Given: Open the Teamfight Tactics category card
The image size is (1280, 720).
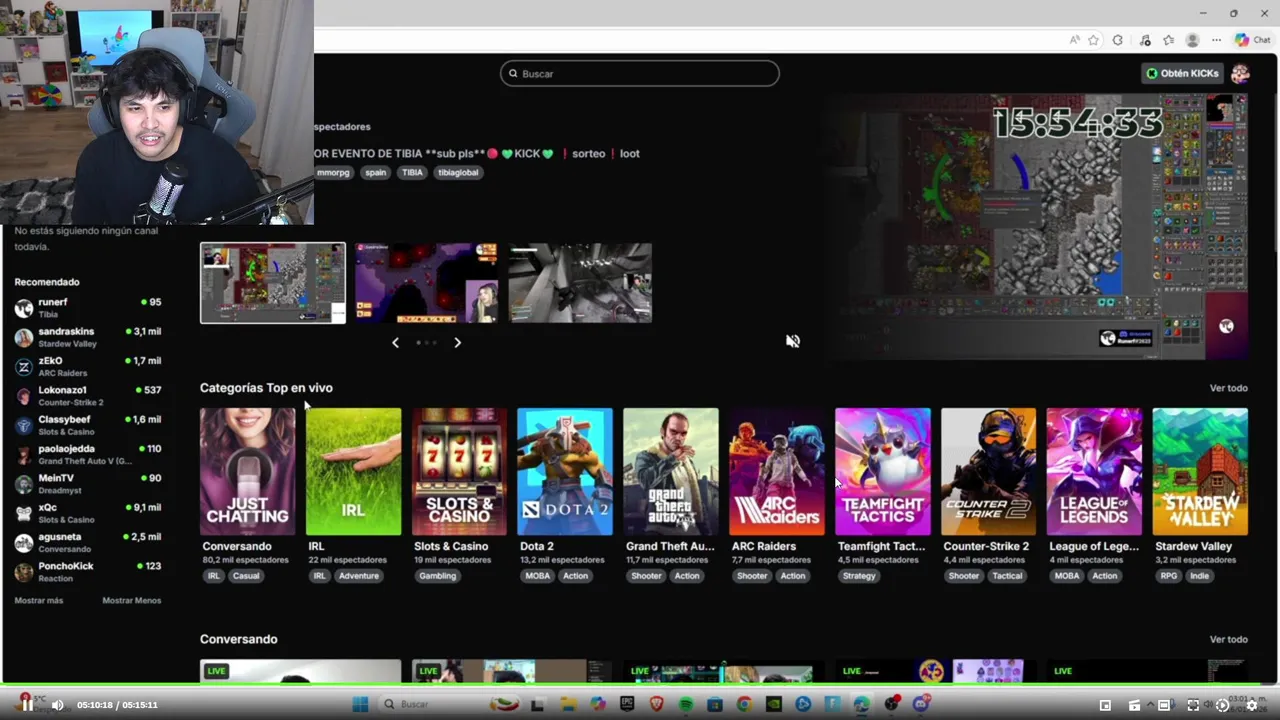Looking at the screenshot, I should click(883, 471).
